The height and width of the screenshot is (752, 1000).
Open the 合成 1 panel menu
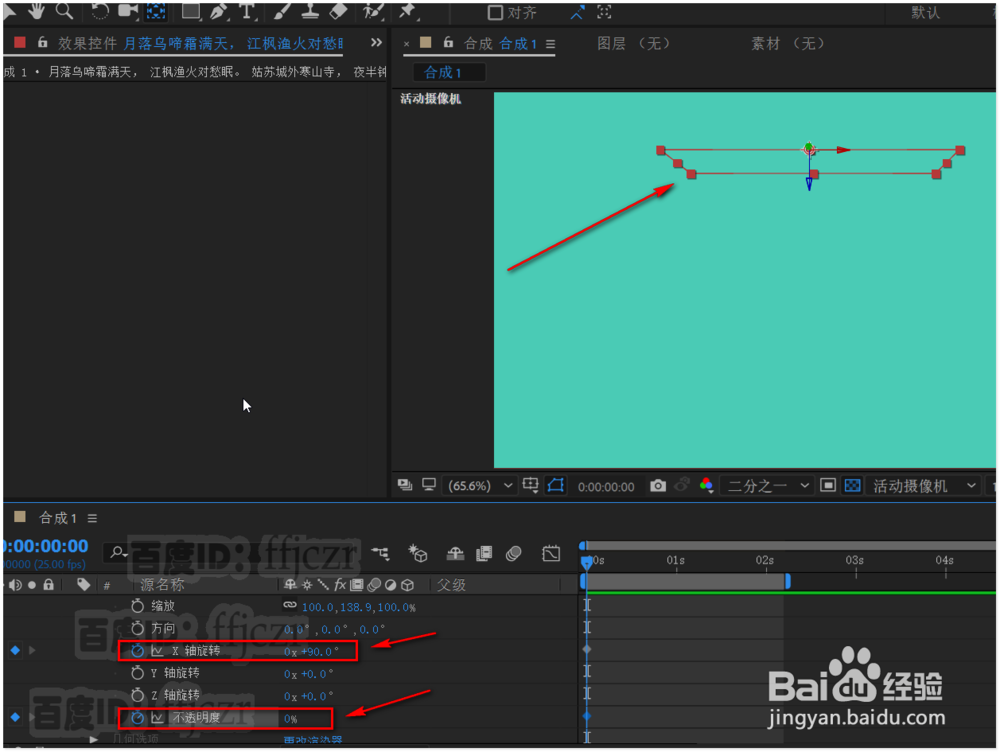(550, 44)
